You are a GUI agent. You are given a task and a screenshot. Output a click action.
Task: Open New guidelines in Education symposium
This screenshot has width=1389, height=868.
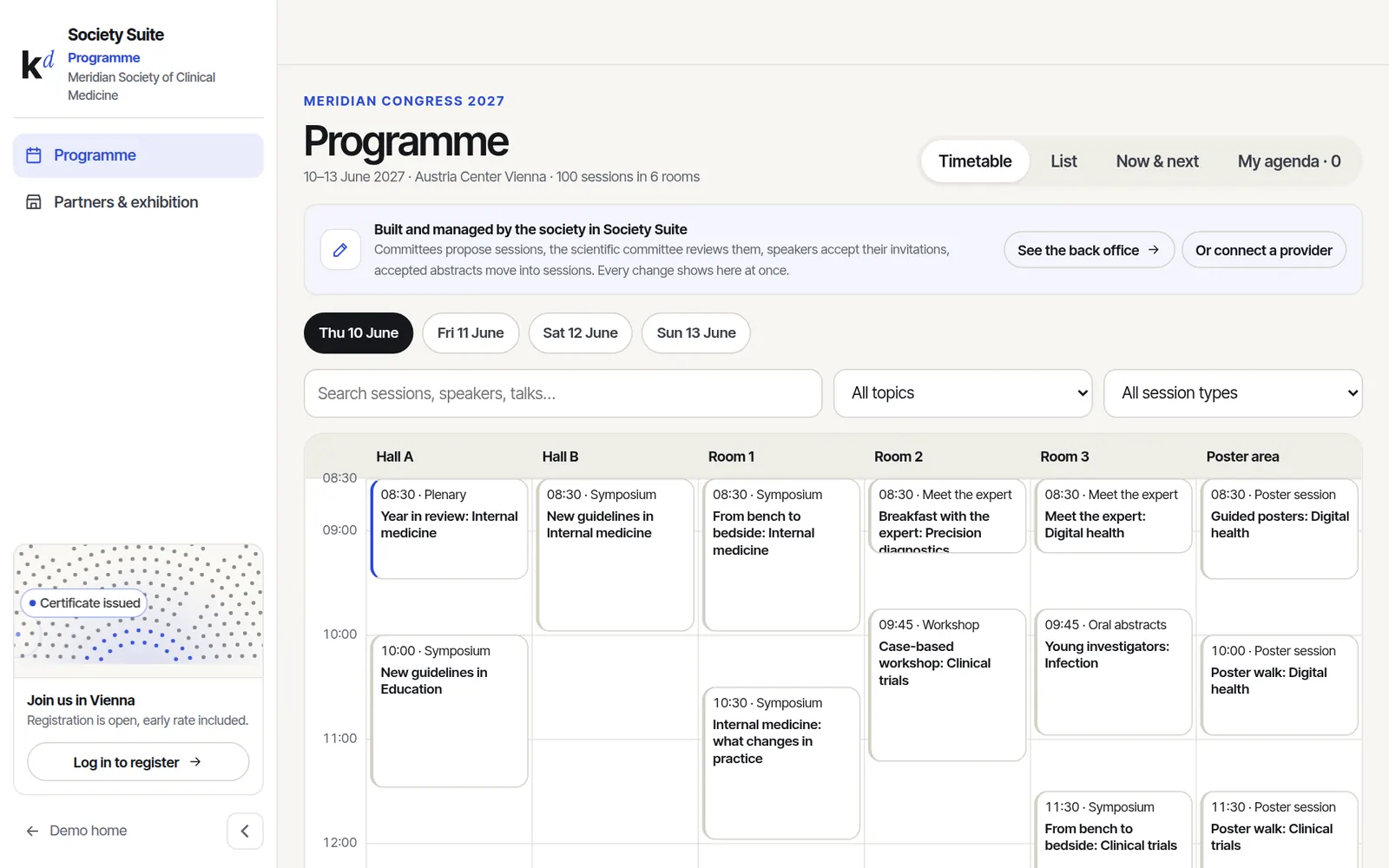click(449, 711)
